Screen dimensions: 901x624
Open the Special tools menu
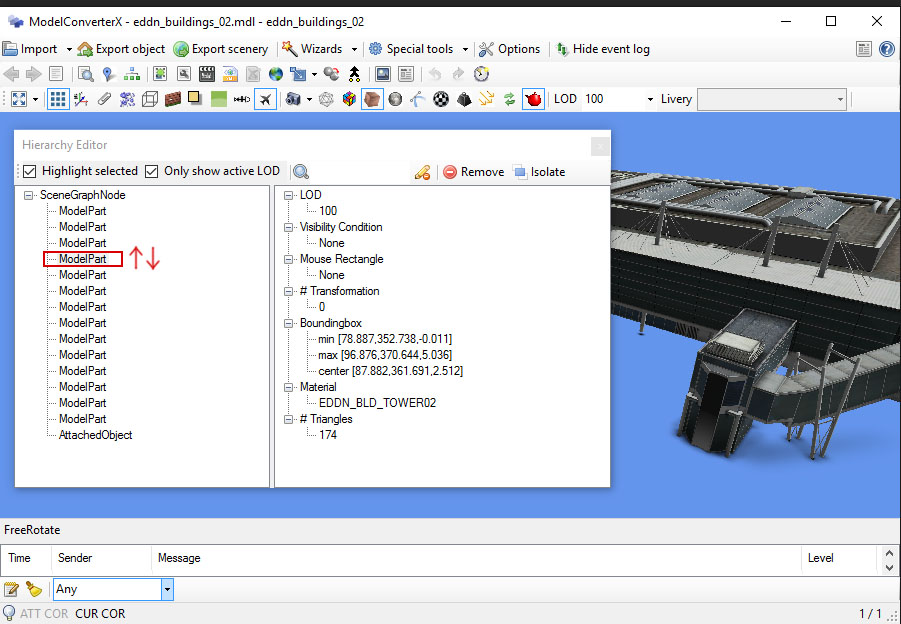click(x=412, y=49)
